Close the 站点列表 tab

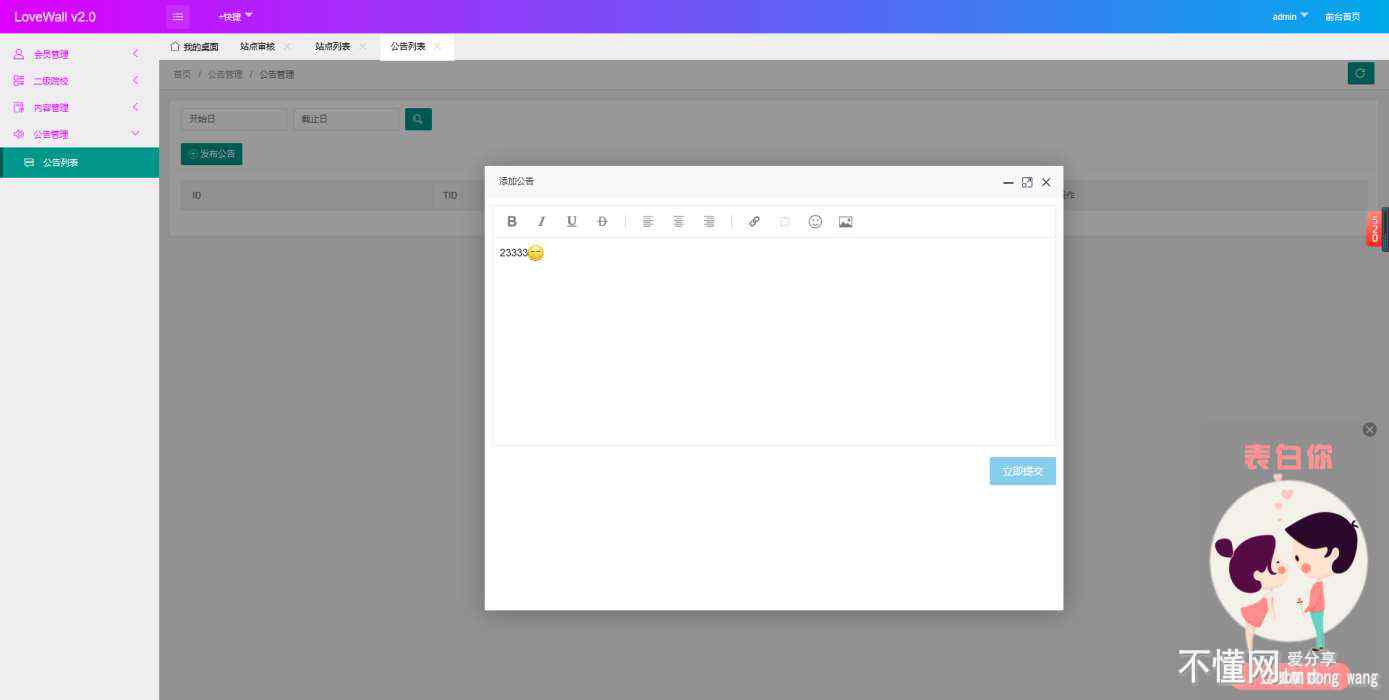pyautogui.click(x=362, y=46)
